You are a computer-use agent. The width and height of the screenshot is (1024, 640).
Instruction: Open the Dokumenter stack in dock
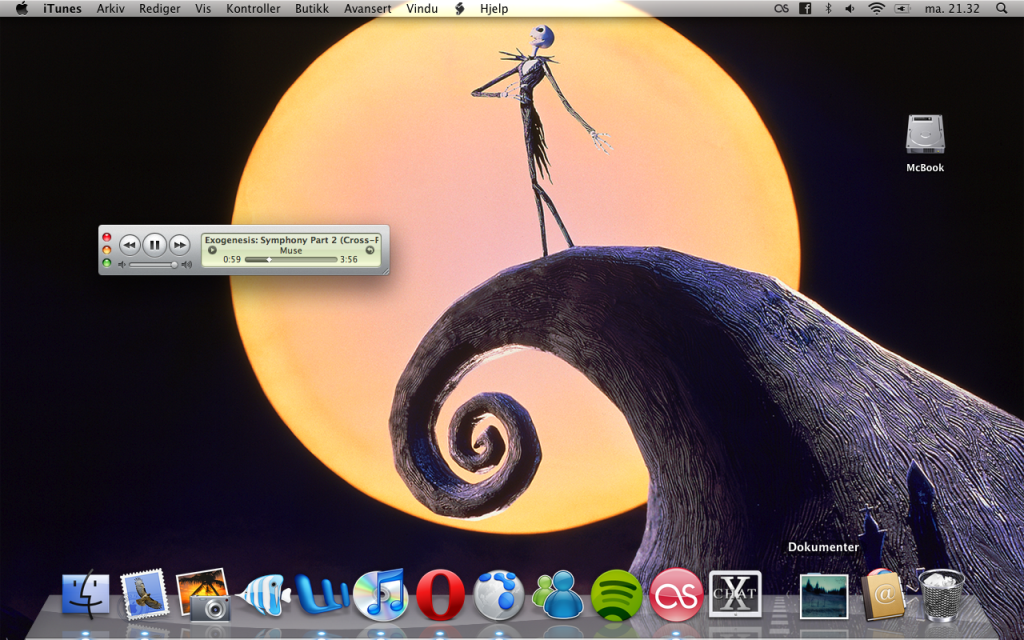824,596
